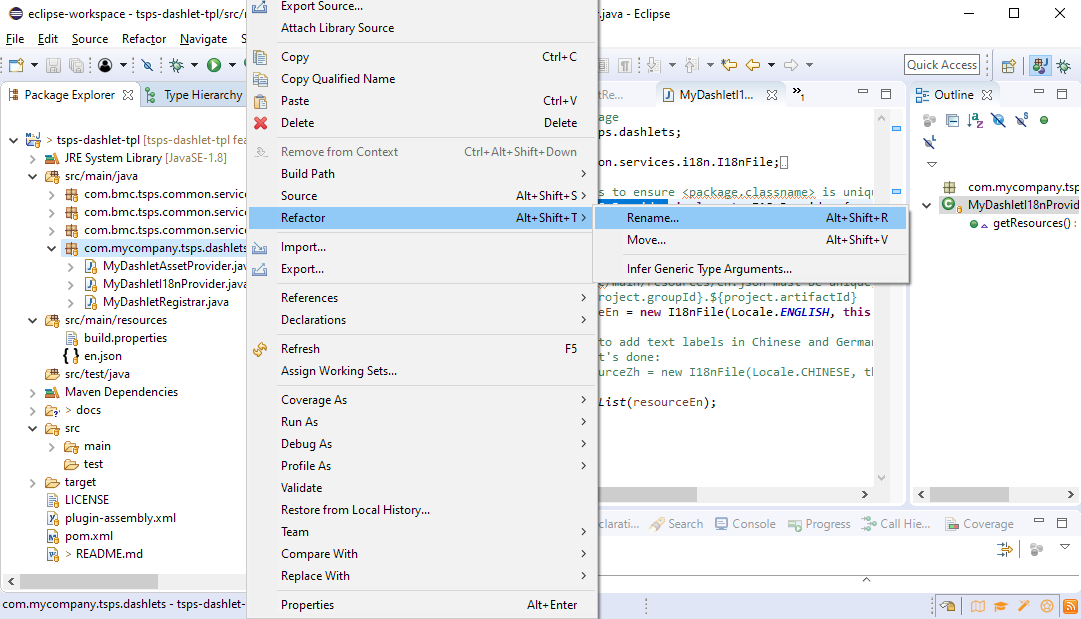
Task: Click the Debug bug toolbar icon
Action: click(x=177, y=65)
